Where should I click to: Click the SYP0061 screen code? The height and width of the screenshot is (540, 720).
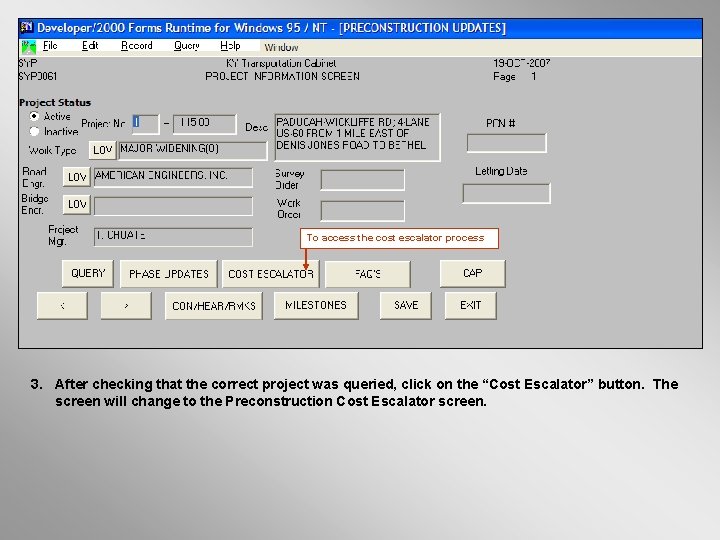click(38, 76)
